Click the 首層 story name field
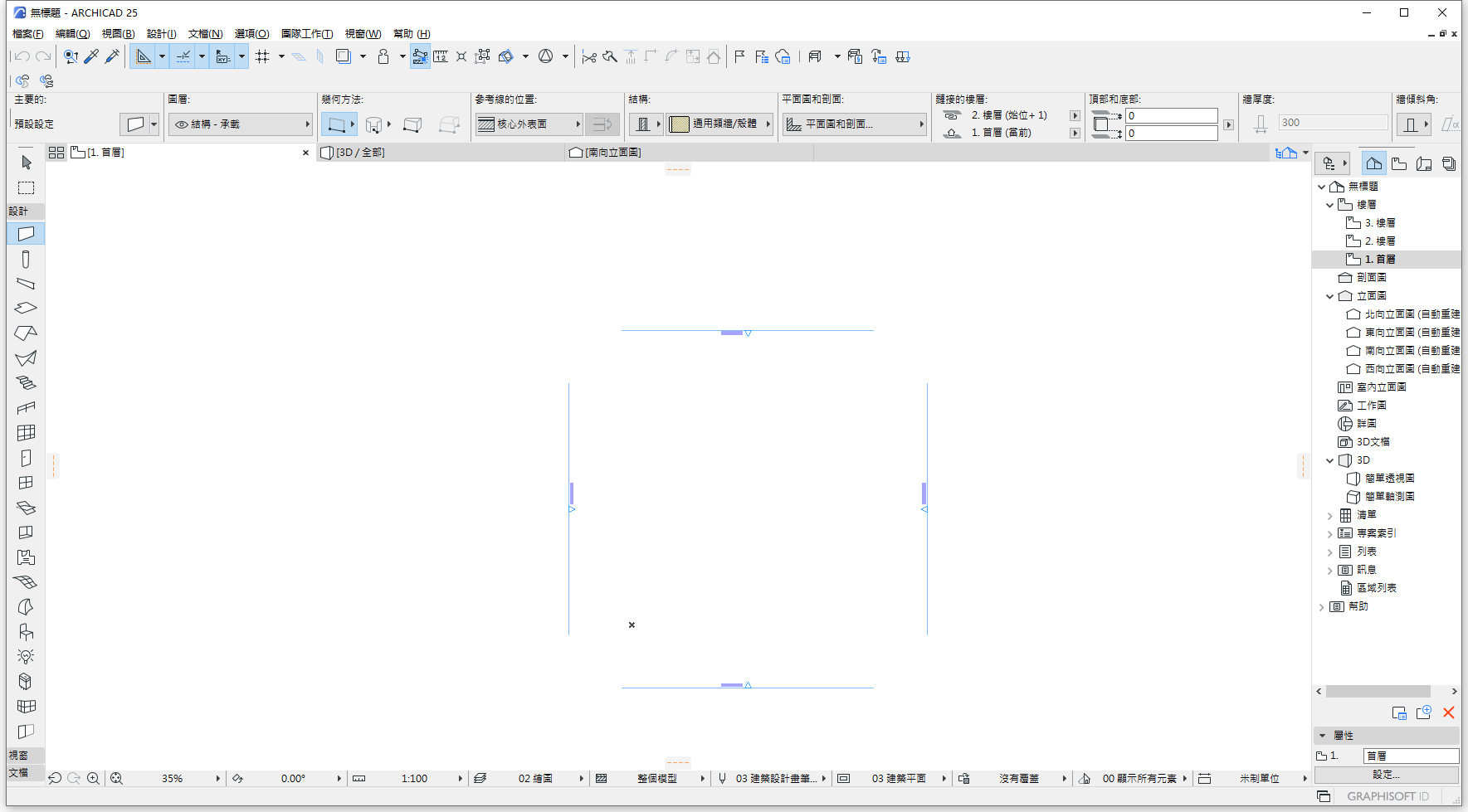The width and height of the screenshot is (1468, 812). point(1411,756)
